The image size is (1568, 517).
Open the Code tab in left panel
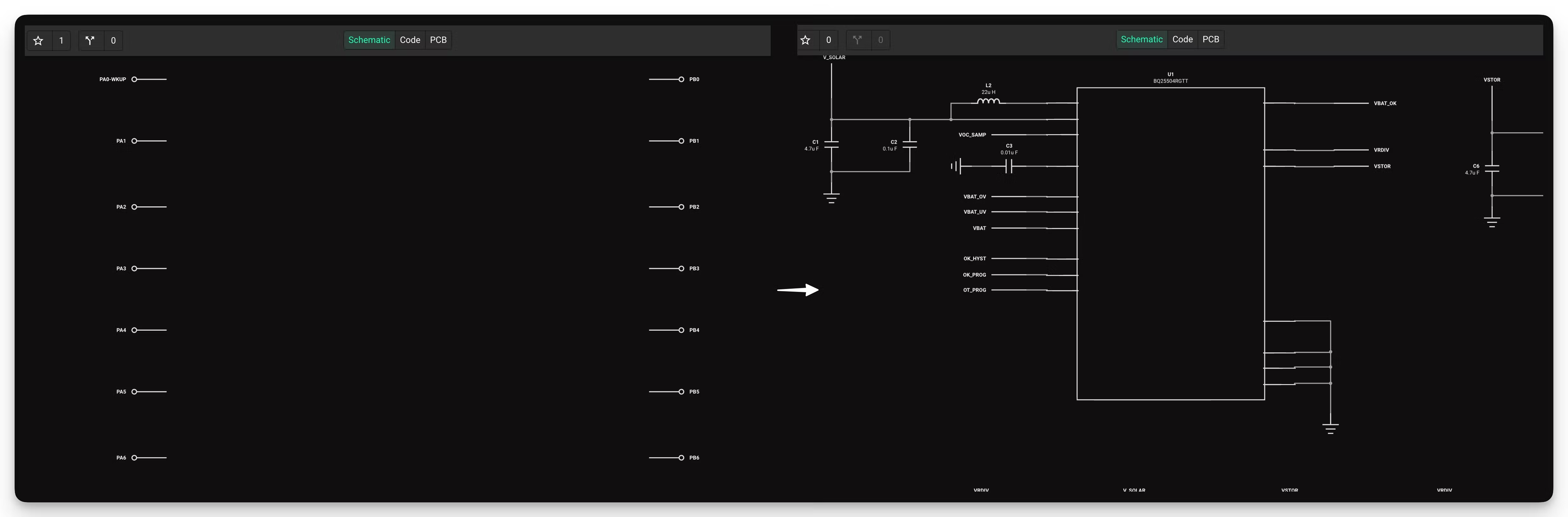coord(410,40)
